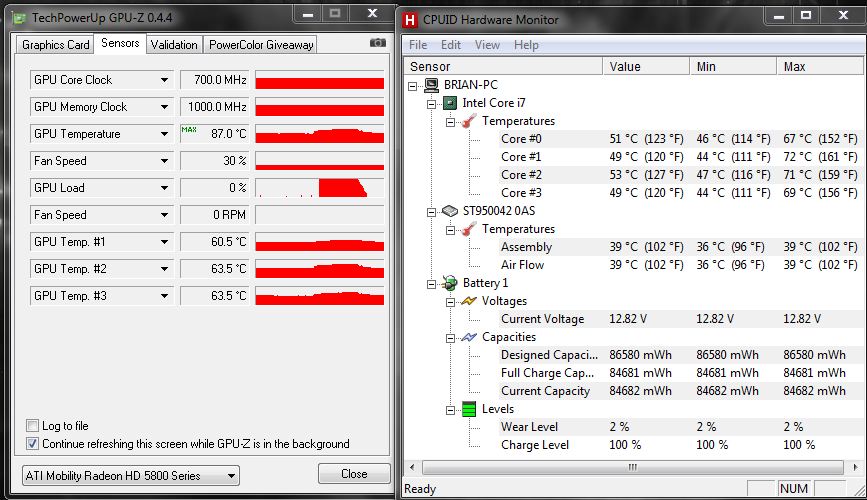The height and width of the screenshot is (500, 867).
Task: Click the GPU Load red history graph
Action: pos(320,188)
